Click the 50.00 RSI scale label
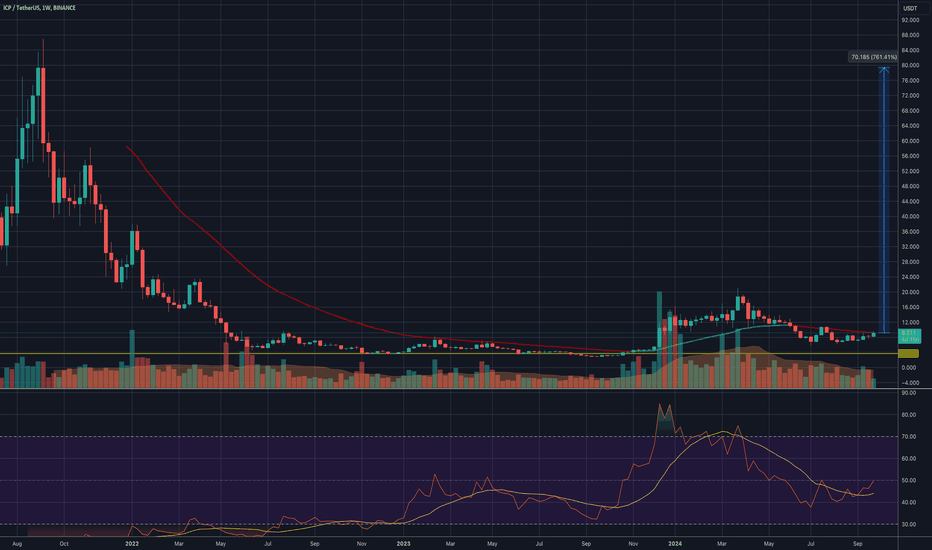This screenshot has width=932, height=550. click(x=911, y=480)
